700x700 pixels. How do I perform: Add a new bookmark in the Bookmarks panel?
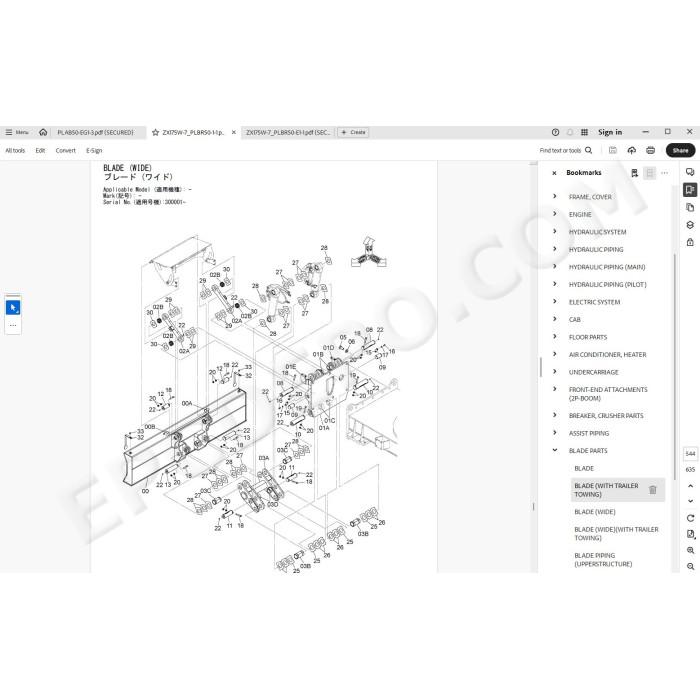634,173
